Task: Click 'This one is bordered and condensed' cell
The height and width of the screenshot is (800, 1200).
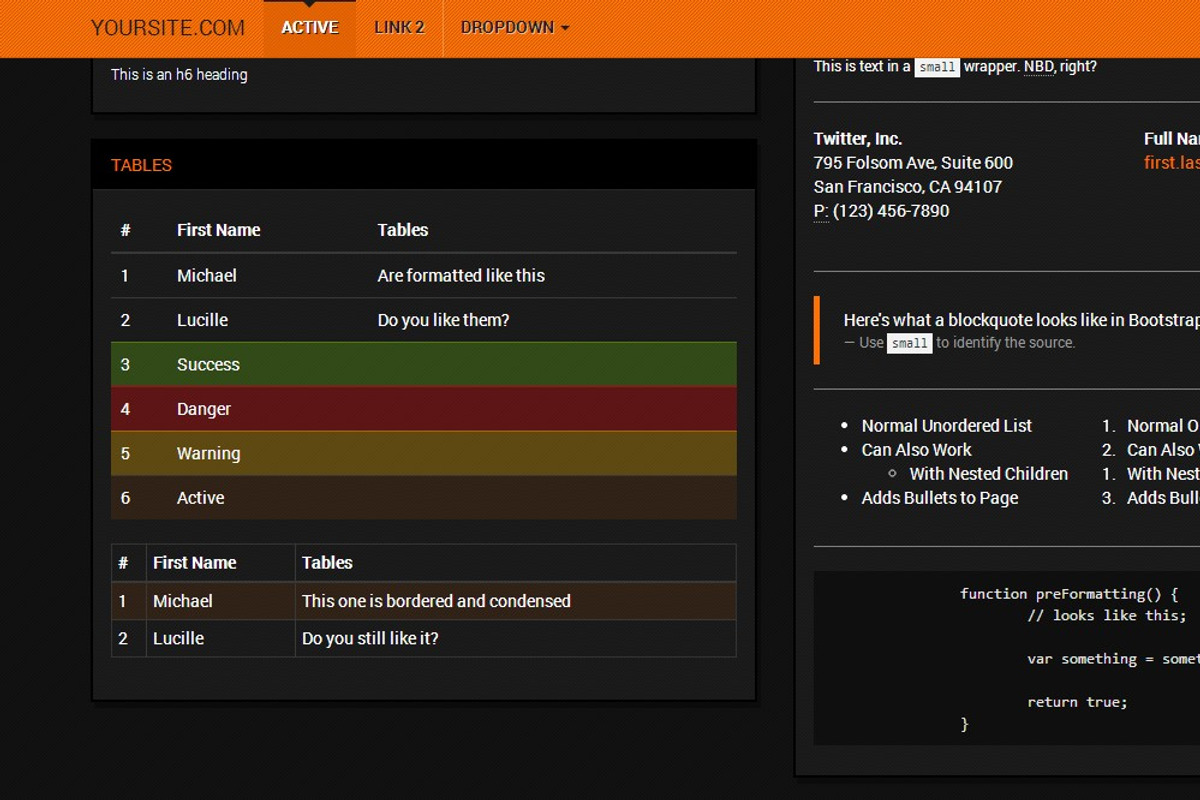Action: 436,601
